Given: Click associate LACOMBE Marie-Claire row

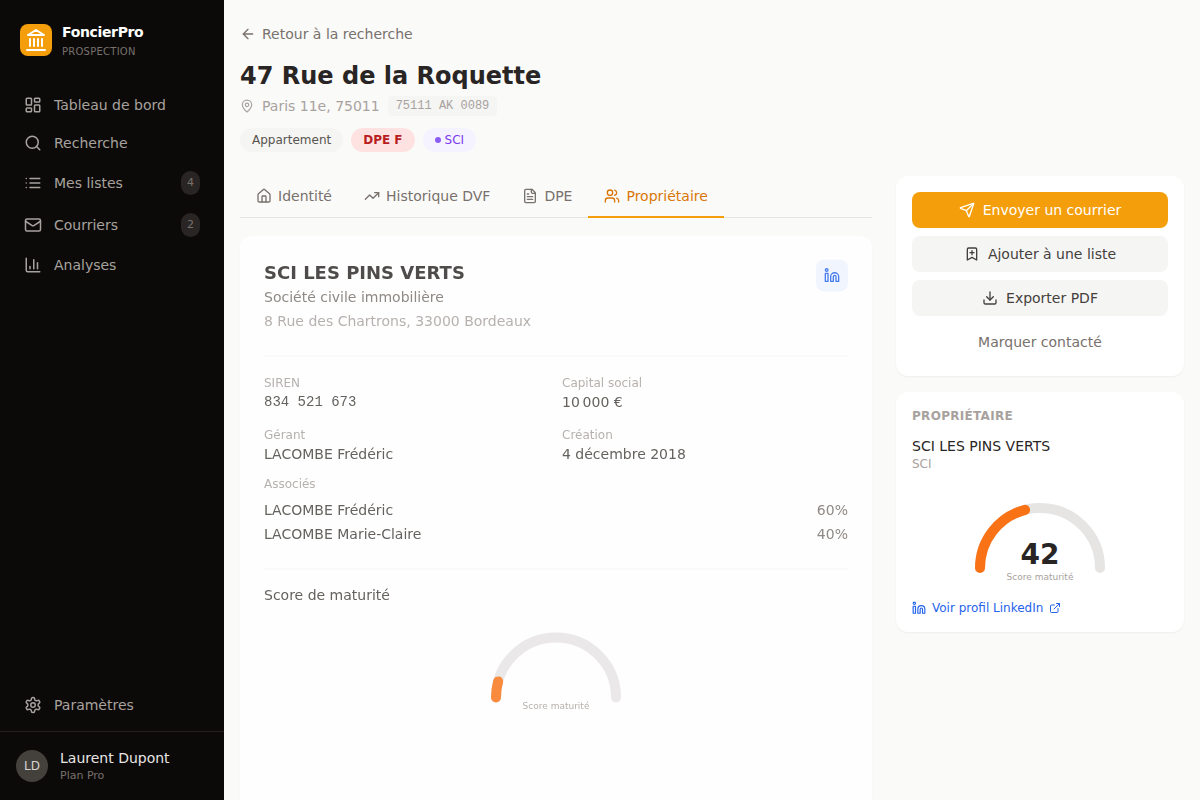Looking at the screenshot, I should point(556,534).
